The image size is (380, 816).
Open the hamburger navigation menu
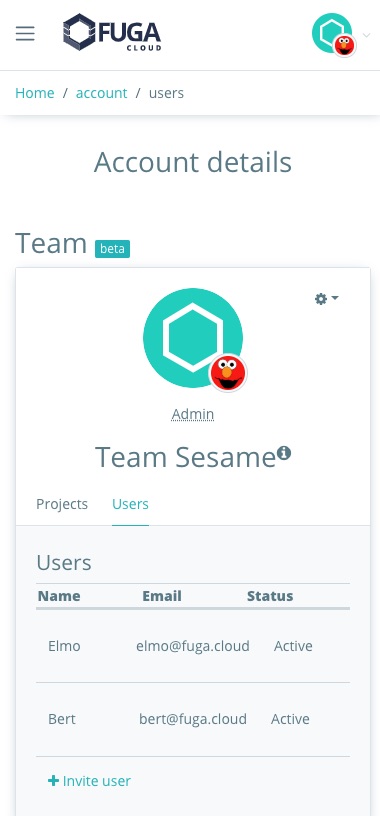click(x=25, y=34)
